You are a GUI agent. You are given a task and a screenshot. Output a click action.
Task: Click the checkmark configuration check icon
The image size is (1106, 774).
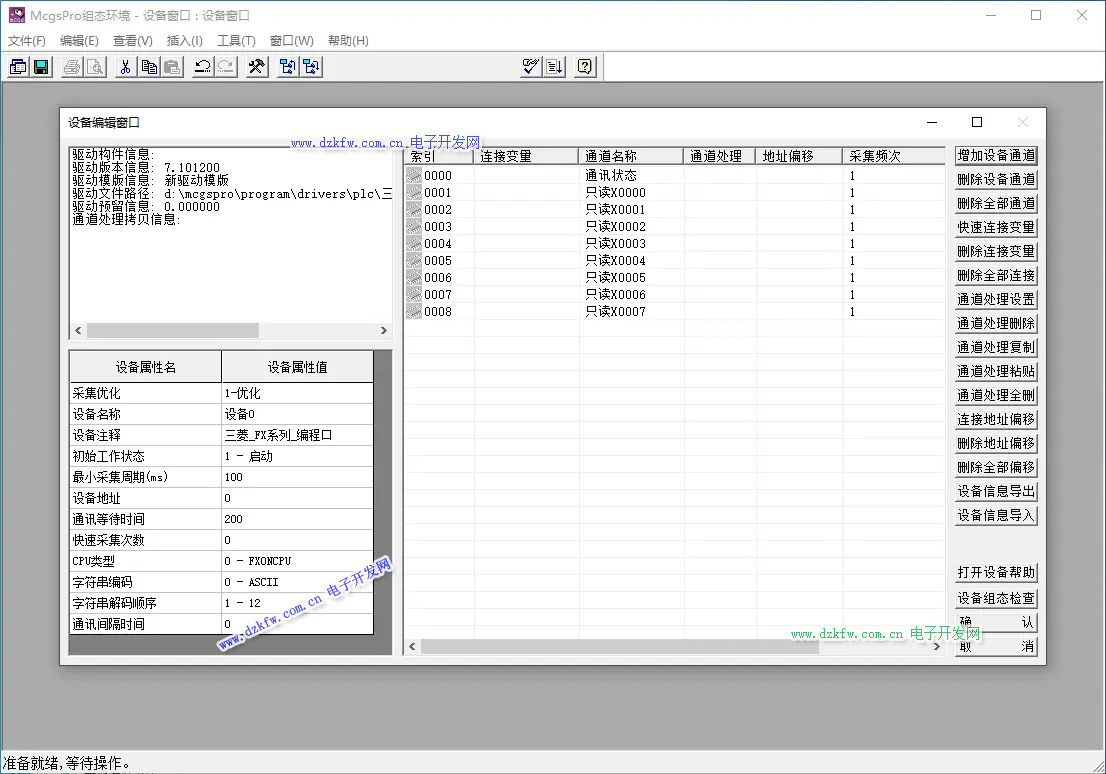[x=531, y=67]
